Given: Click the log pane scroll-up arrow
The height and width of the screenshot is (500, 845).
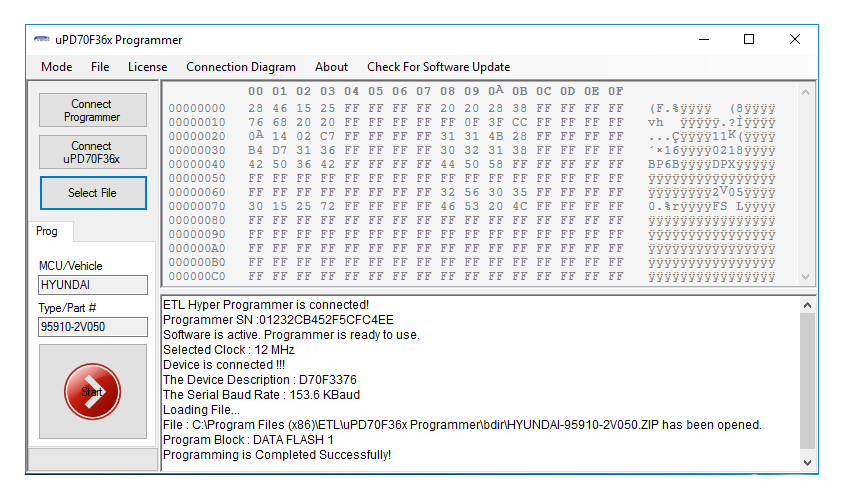Looking at the screenshot, I should 807,305.
